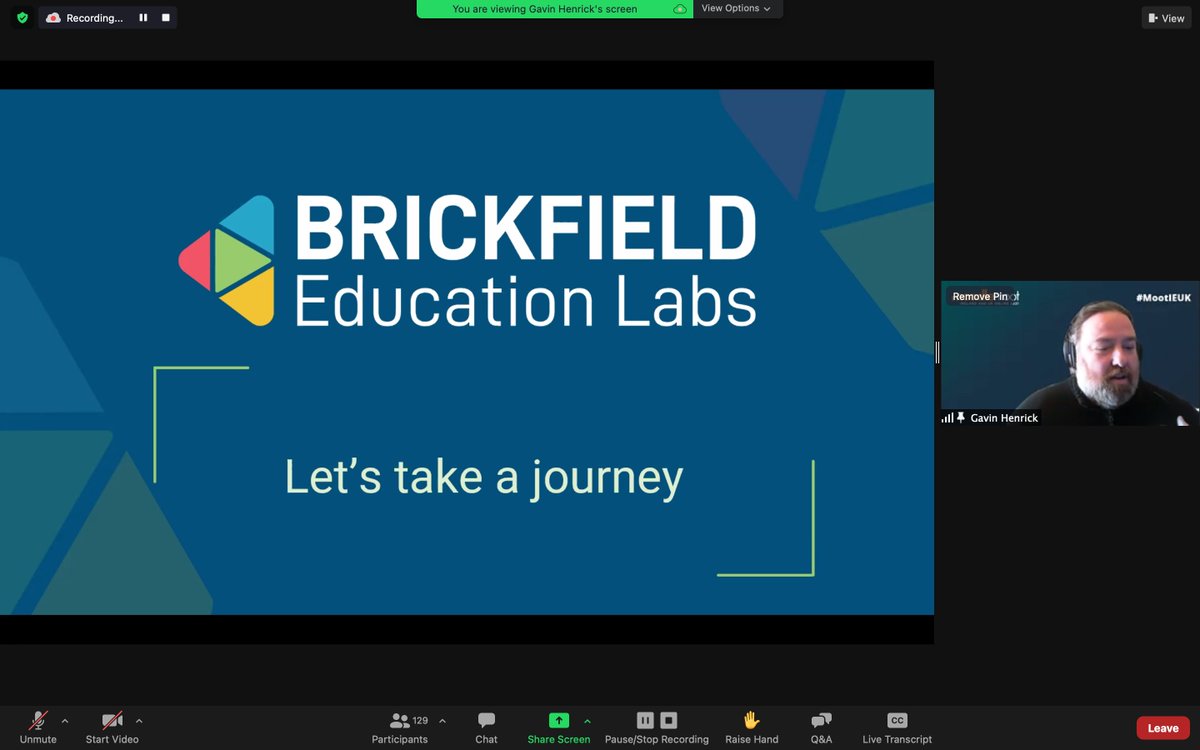Image resolution: width=1200 pixels, height=750 pixels.
Task: Click the Raise Hand icon
Action: pyautogui.click(x=751, y=720)
